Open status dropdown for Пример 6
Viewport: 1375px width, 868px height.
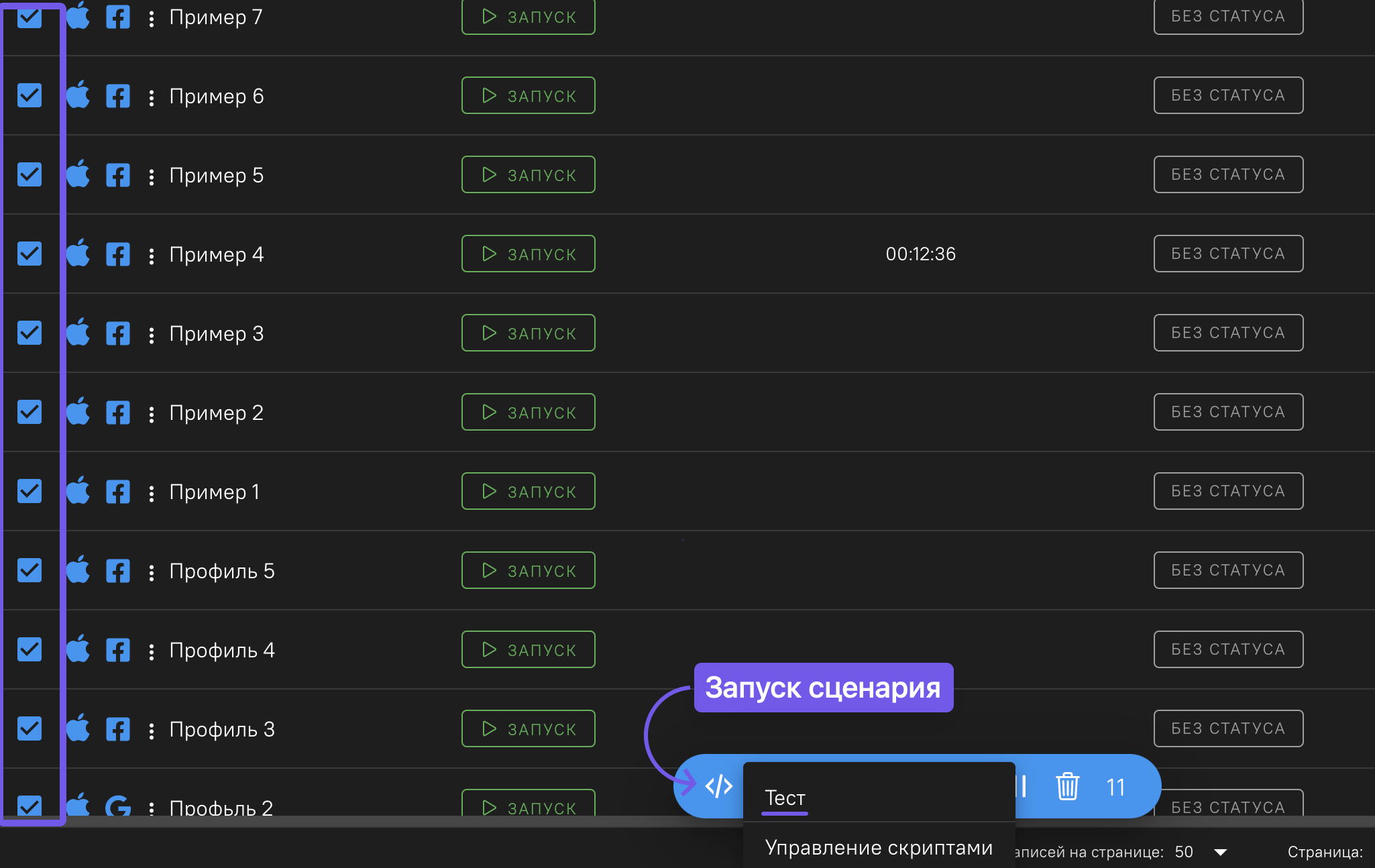(x=1228, y=95)
